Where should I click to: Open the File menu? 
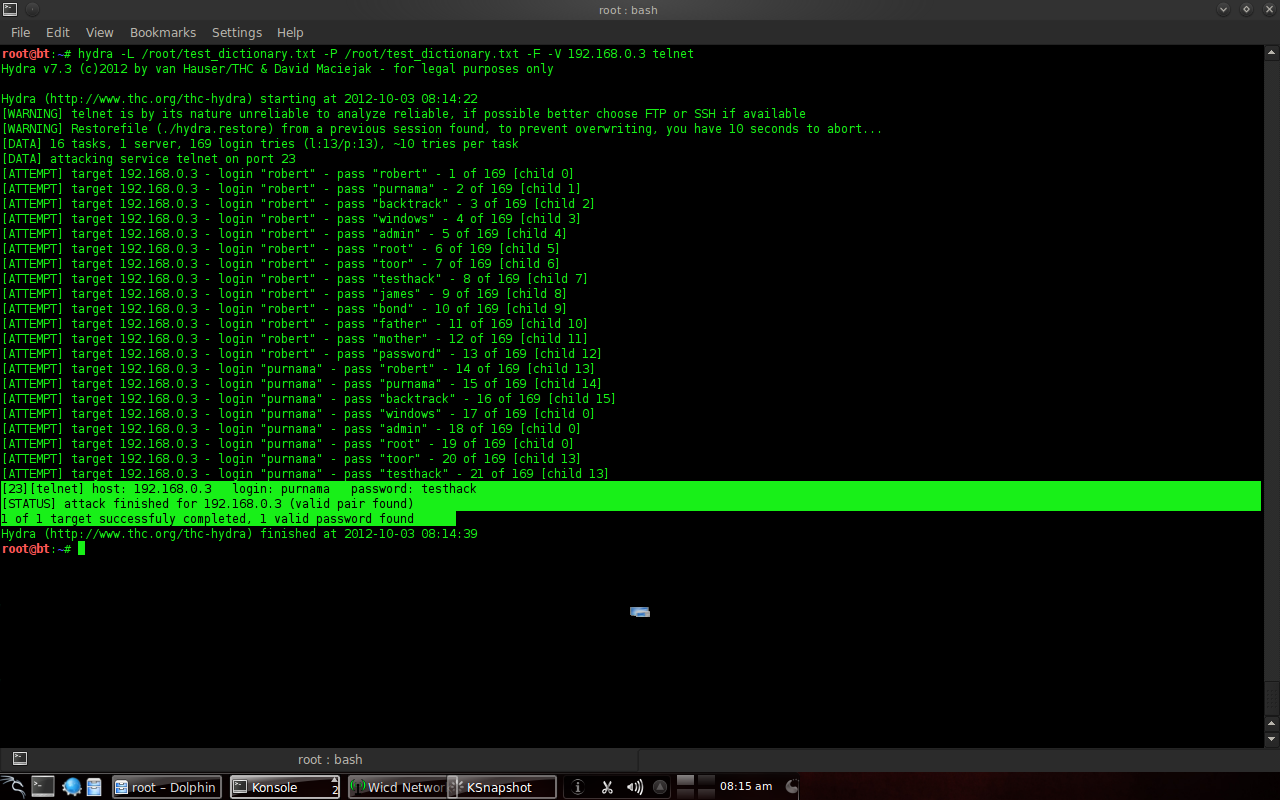(20, 32)
